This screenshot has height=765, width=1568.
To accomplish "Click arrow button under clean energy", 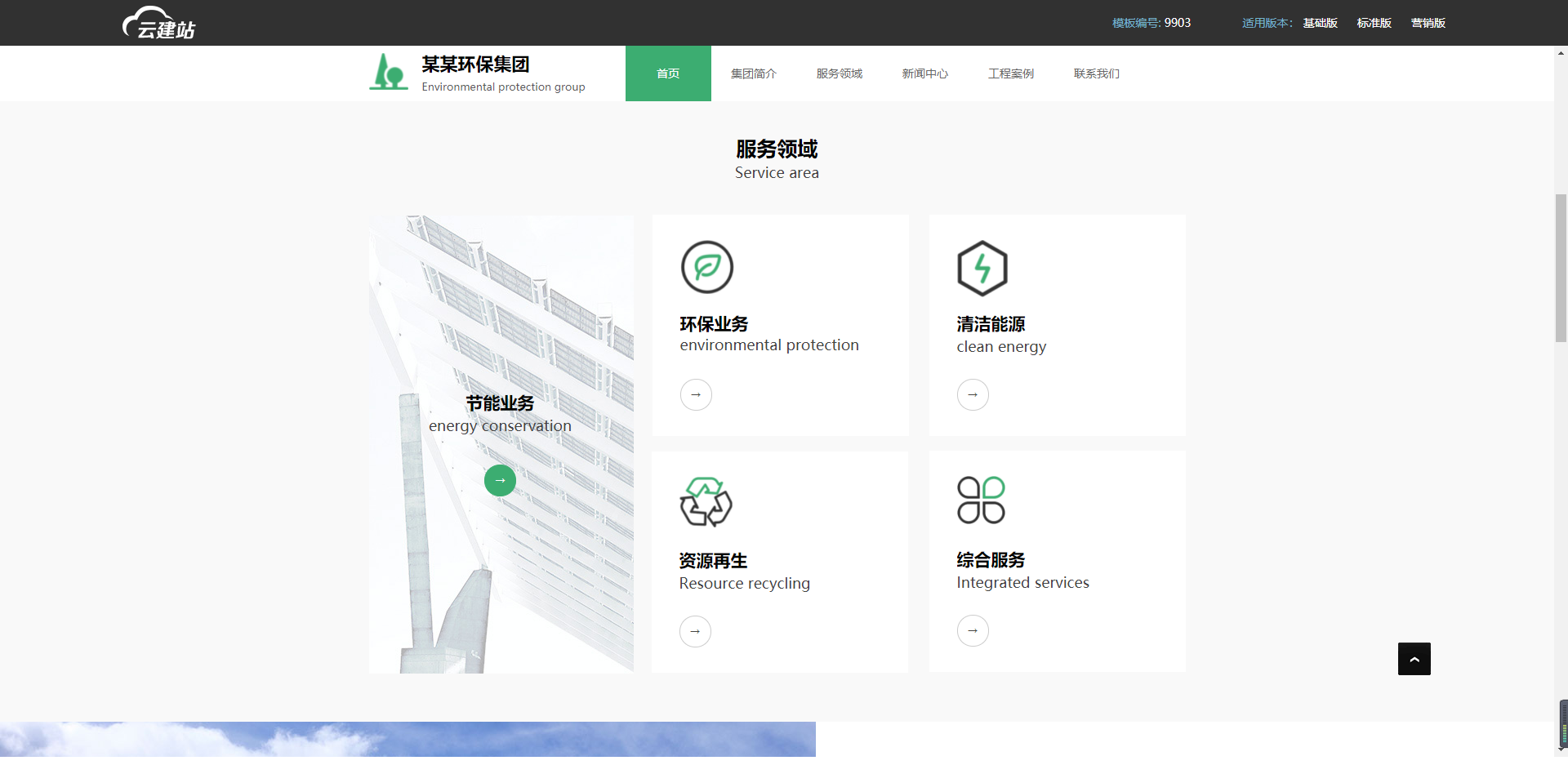I will tap(973, 395).
